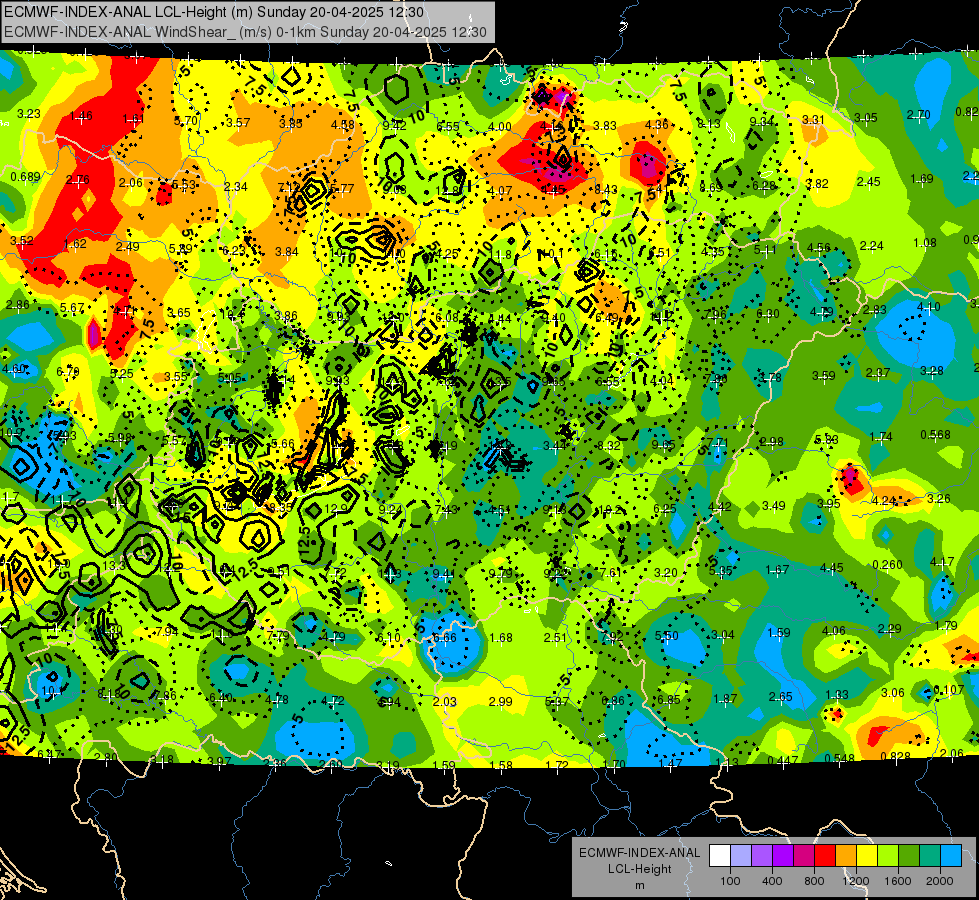979x900 pixels.
Task: Click the shear value 4.10
Action: (x=928, y=307)
